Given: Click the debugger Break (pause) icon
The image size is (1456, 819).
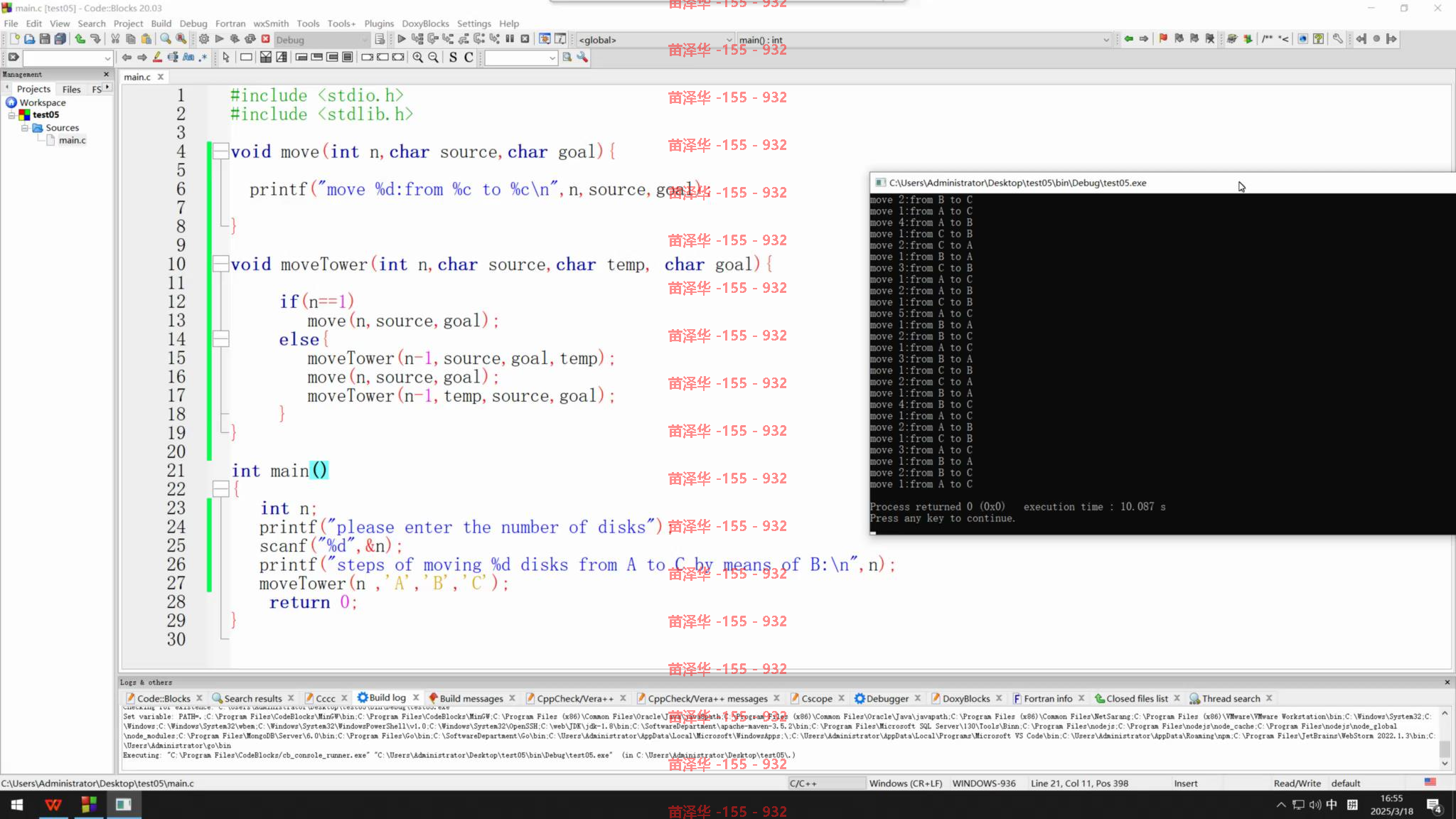Looking at the screenshot, I should [x=510, y=39].
